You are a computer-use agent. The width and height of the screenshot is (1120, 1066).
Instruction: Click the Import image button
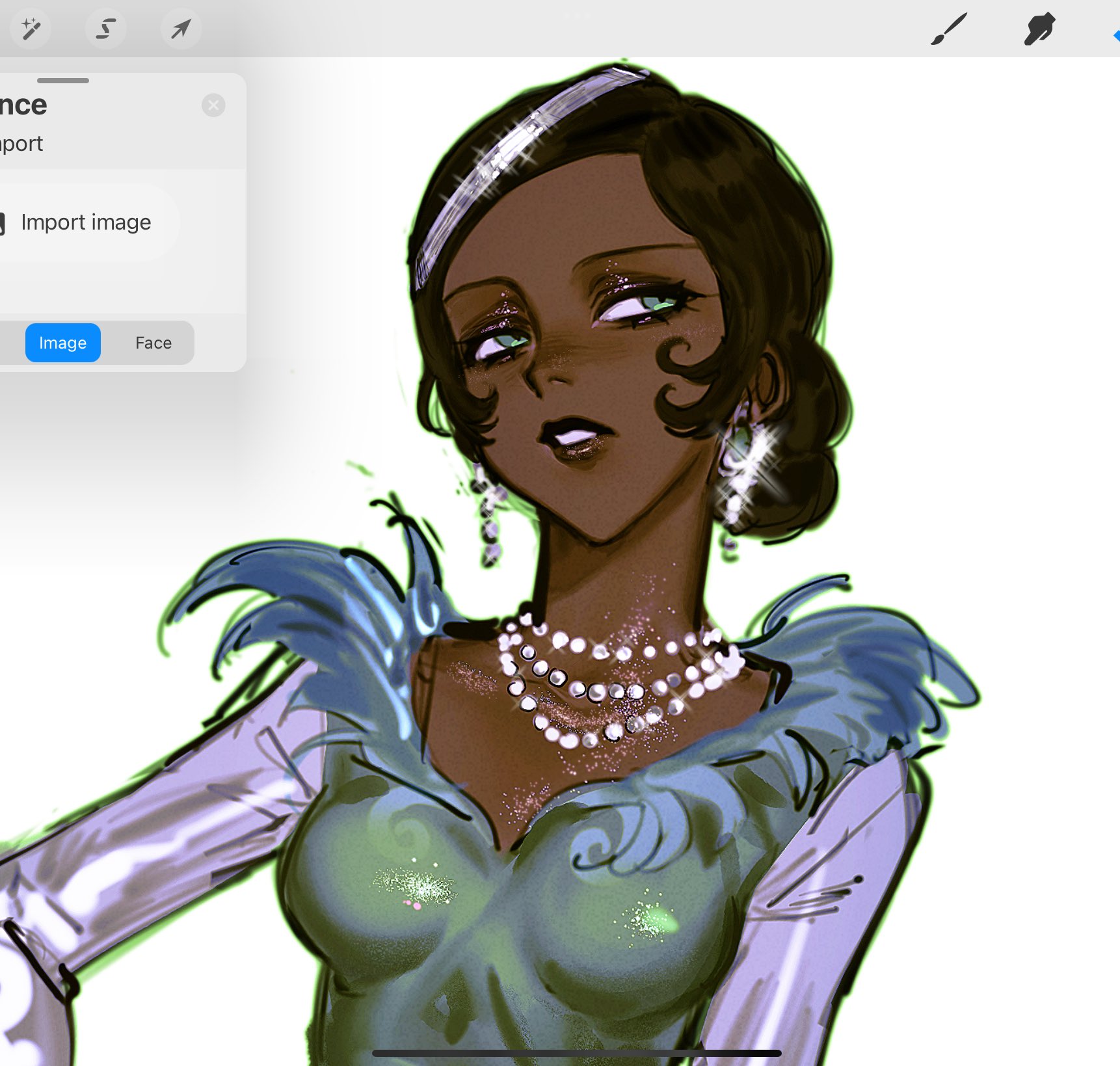coord(85,222)
